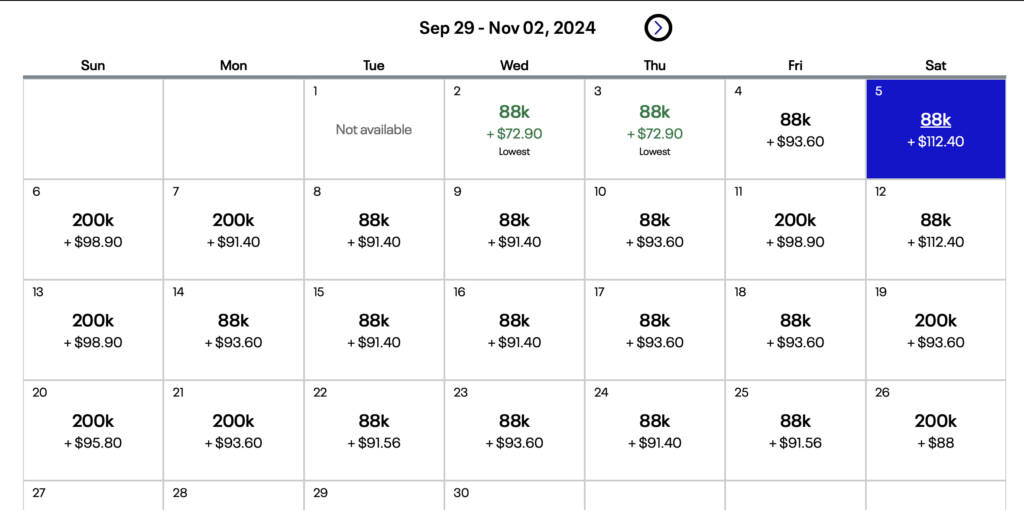The image size is (1024, 510).
Task: Choose October 4 at 88k + $93.60
Action: coord(795,129)
